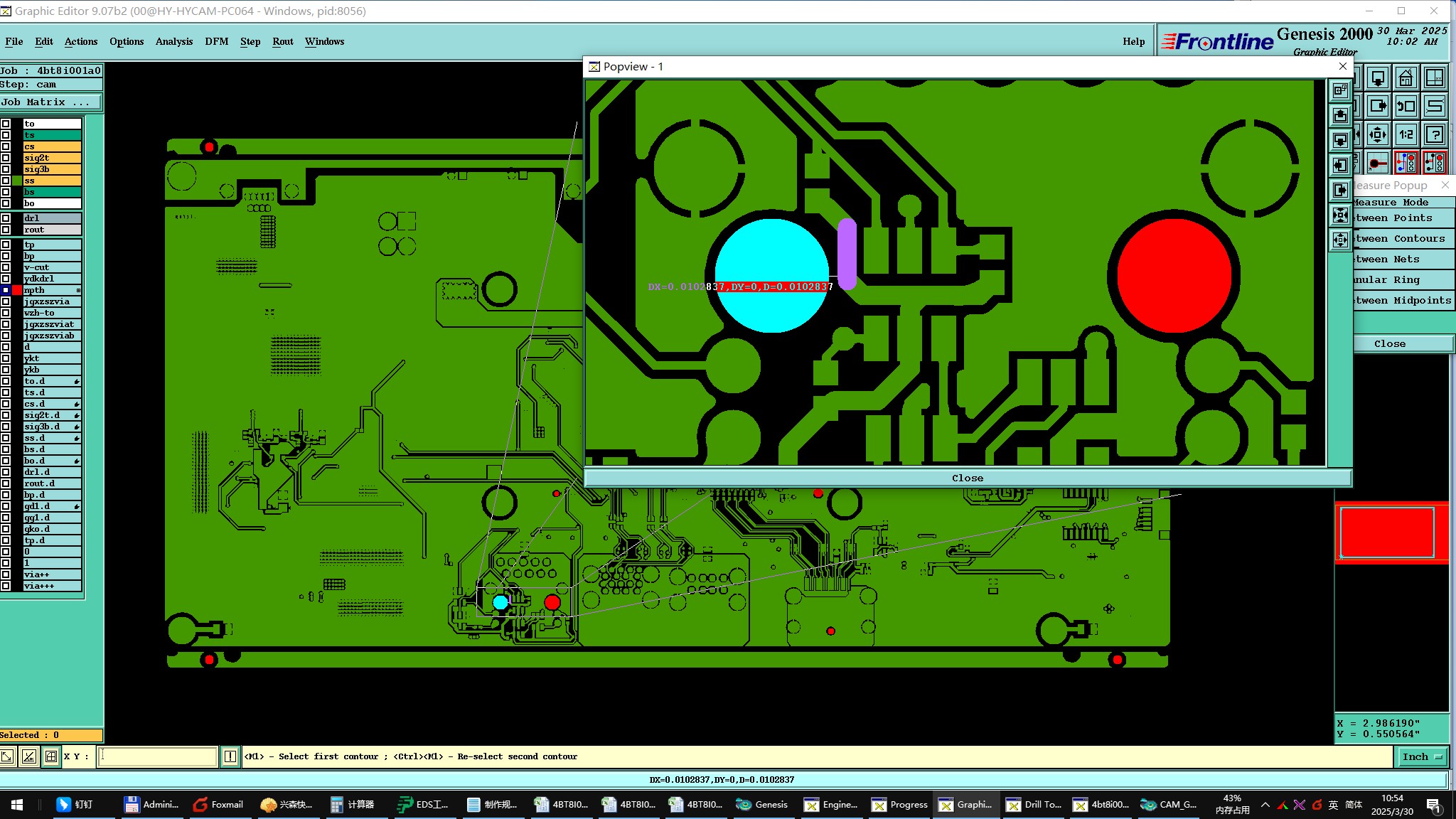Select Between Contours measure mode
The image size is (1456, 819).
pyautogui.click(x=1402, y=239)
